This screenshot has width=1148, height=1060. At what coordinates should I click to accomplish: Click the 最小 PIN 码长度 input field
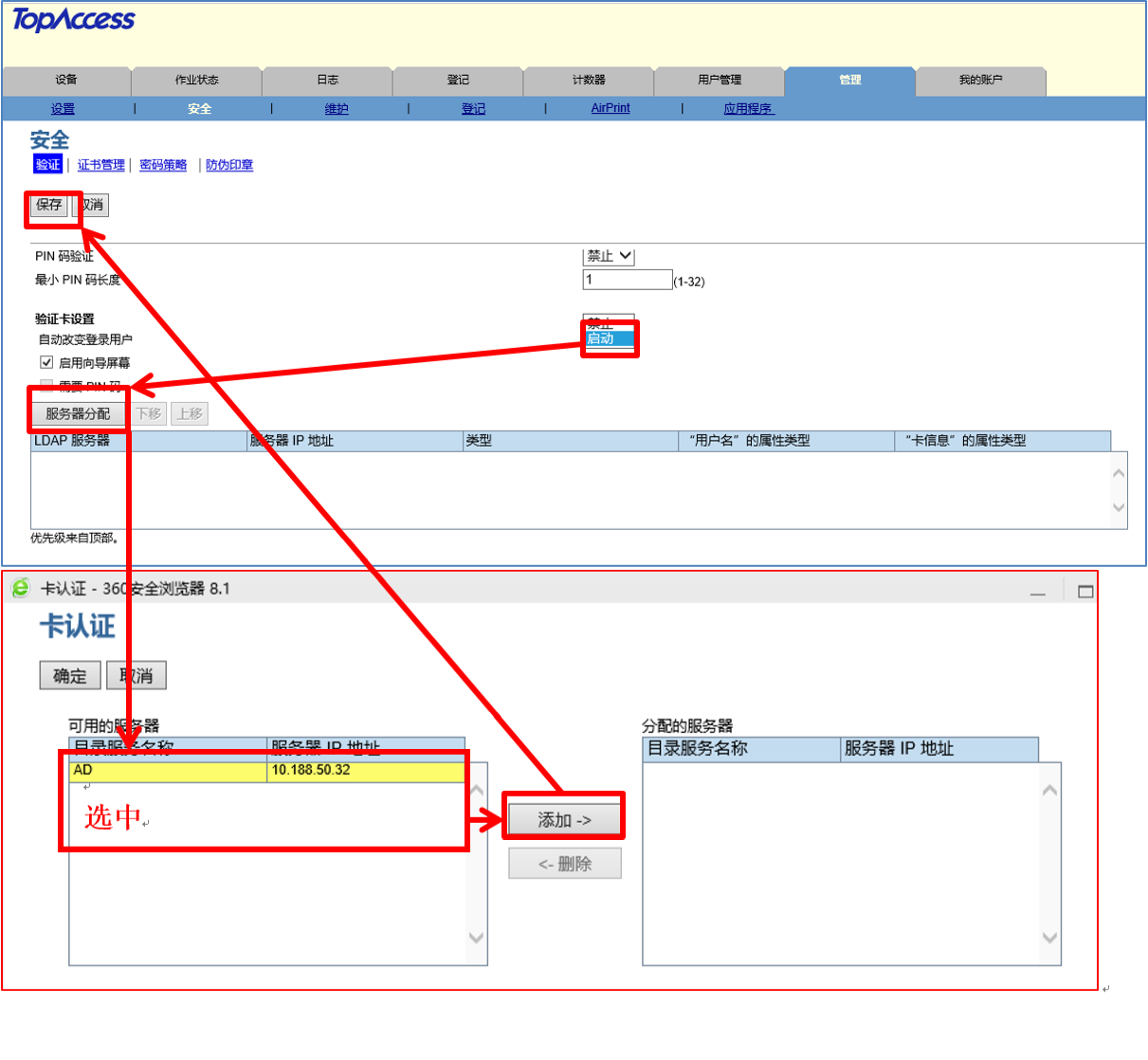(x=627, y=280)
